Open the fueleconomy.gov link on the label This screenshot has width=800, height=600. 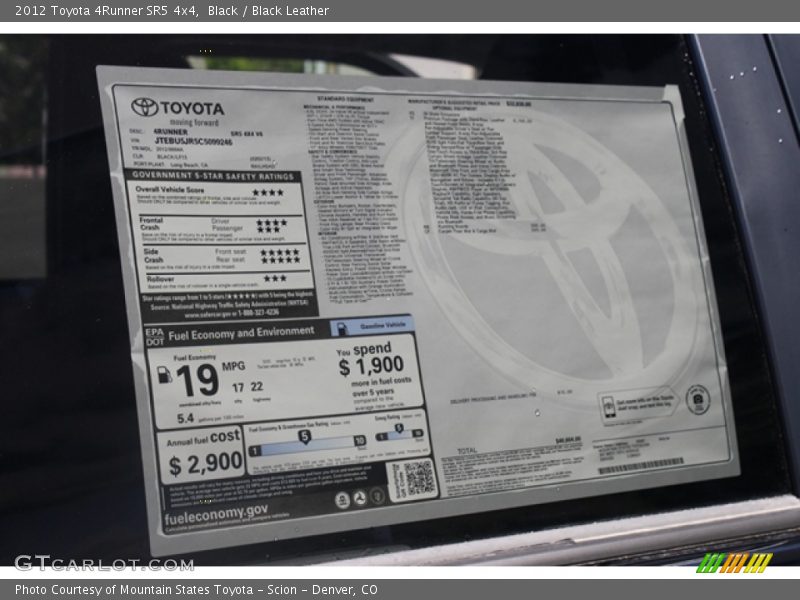click(x=216, y=513)
